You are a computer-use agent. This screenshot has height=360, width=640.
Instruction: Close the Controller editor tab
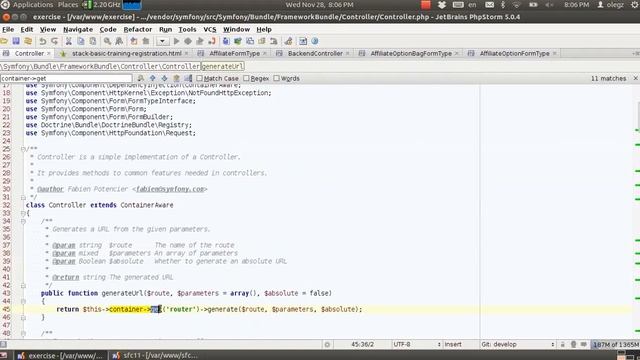[x=49, y=53]
